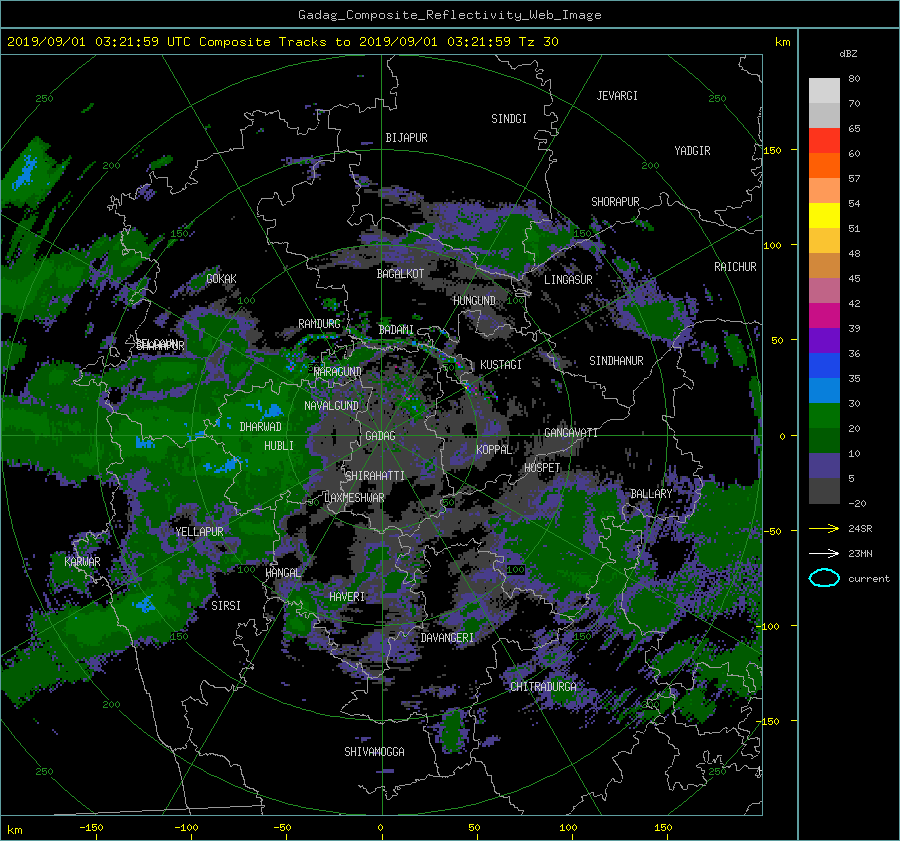Click the GADAG radar center label
900x841 pixels.
tap(381, 436)
